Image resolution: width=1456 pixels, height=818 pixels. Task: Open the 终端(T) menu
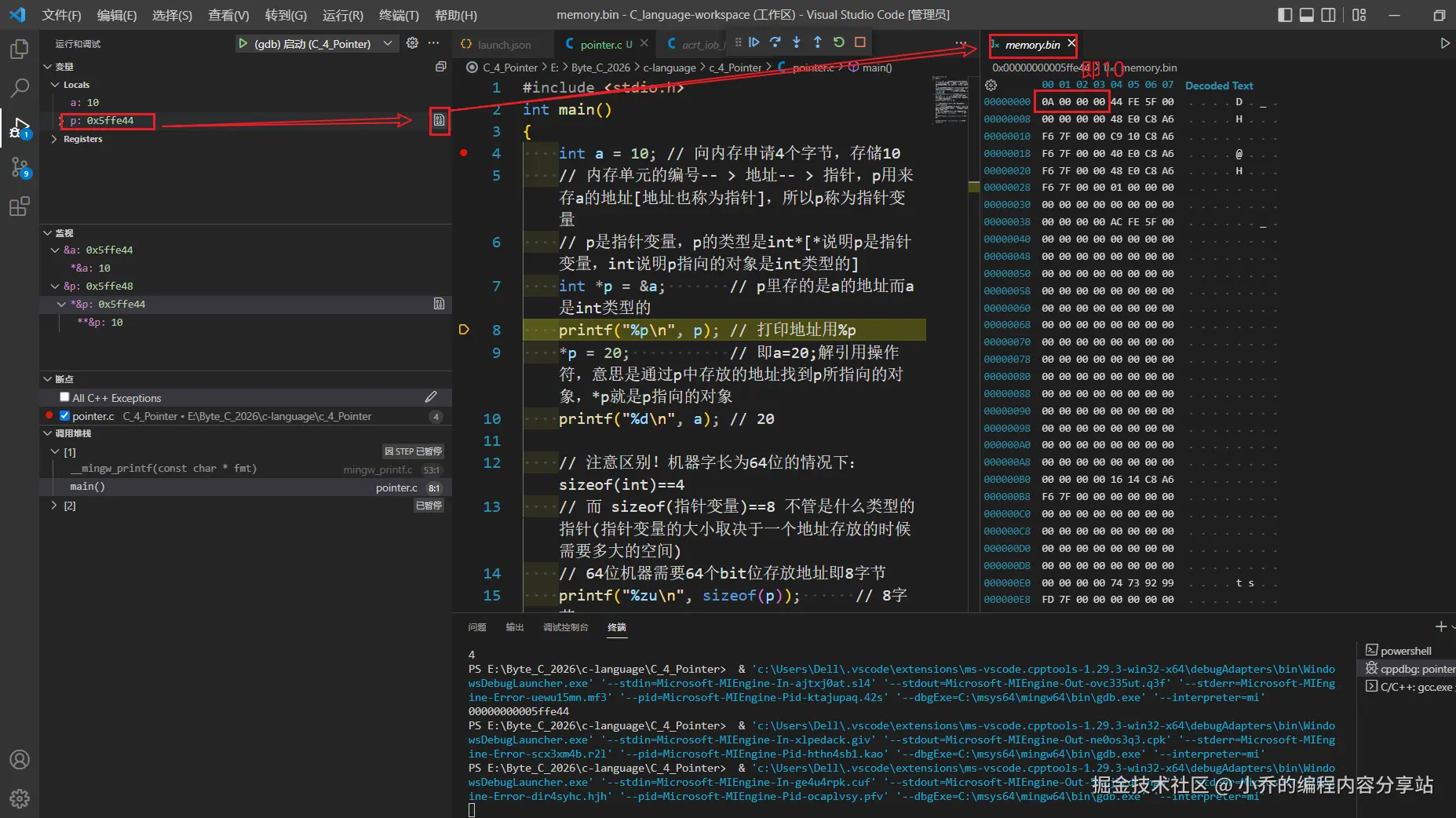click(399, 15)
